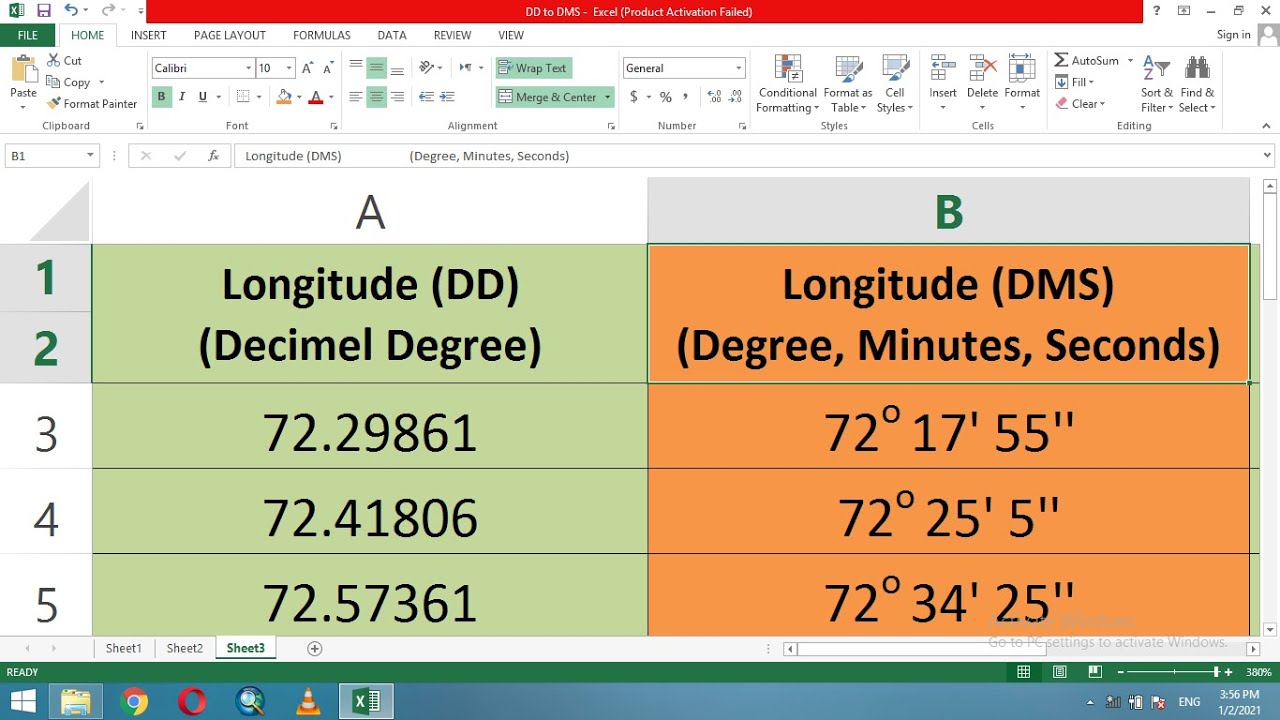Apply font color with red A icon
The image size is (1280, 720).
tap(316, 97)
